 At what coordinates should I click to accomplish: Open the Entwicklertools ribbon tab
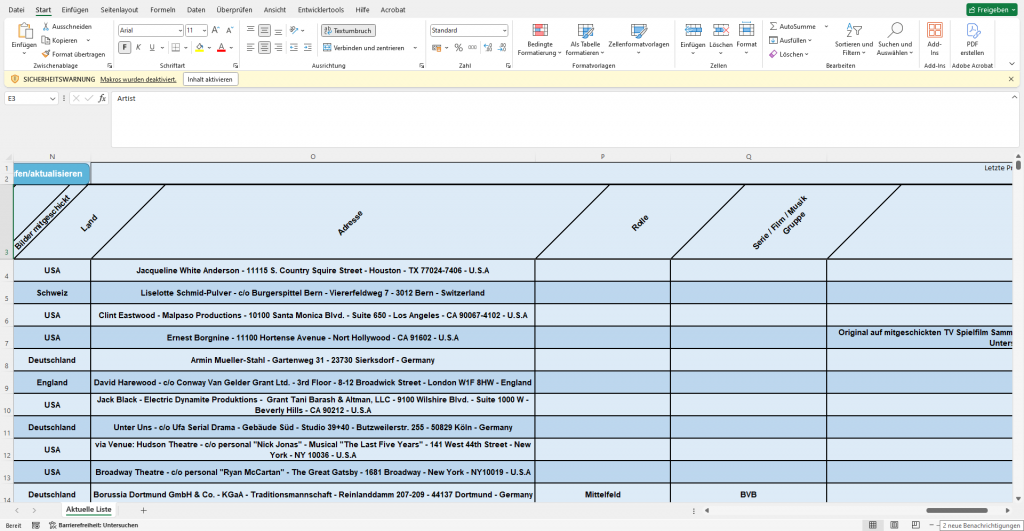click(x=321, y=9)
